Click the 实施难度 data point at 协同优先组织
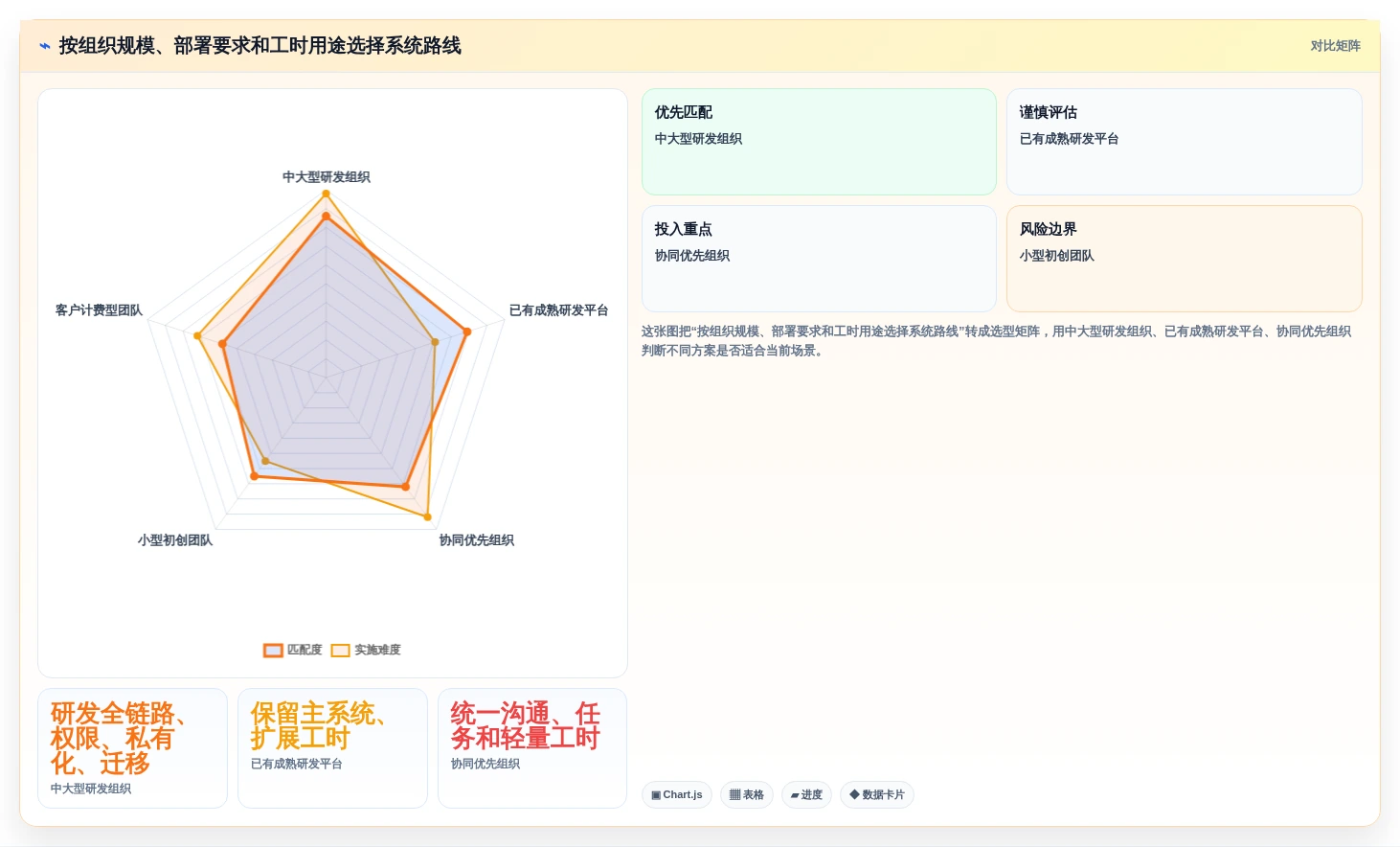Viewport: 1400px width, 847px height. (427, 516)
